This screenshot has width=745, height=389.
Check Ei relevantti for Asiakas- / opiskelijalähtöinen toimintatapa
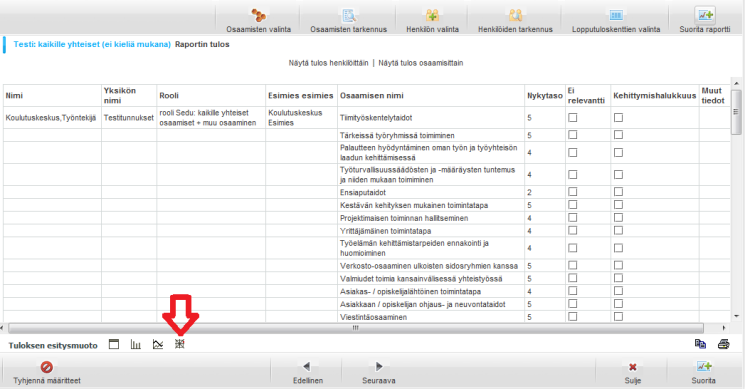click(x=573, y=291)
